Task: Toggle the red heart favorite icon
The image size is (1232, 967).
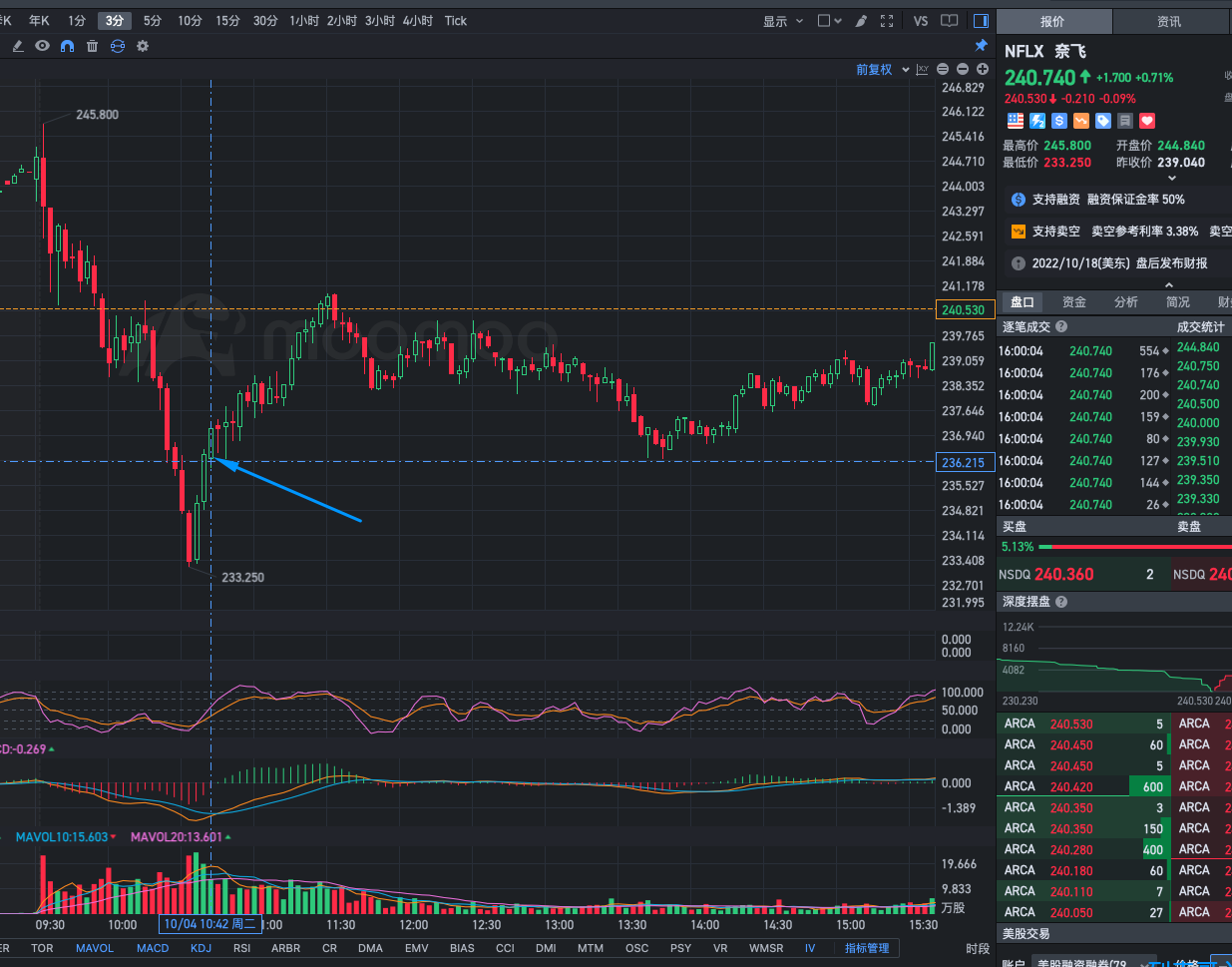Action: (x=1147, y=121)
